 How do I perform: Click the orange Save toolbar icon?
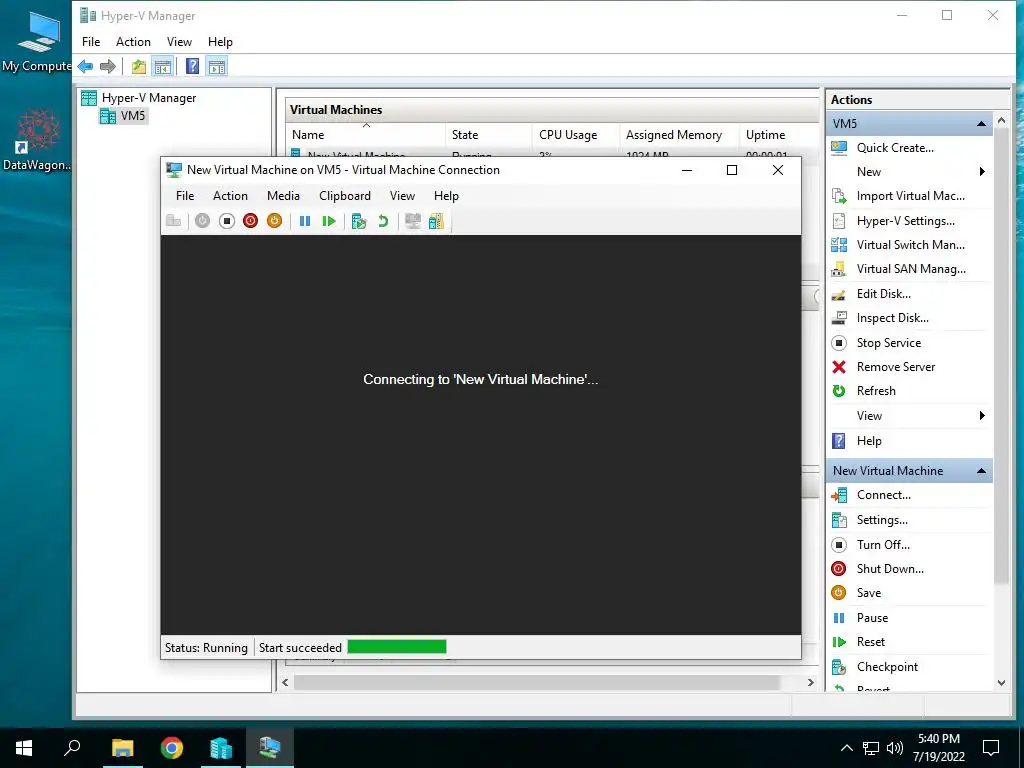tap(274, 221)
